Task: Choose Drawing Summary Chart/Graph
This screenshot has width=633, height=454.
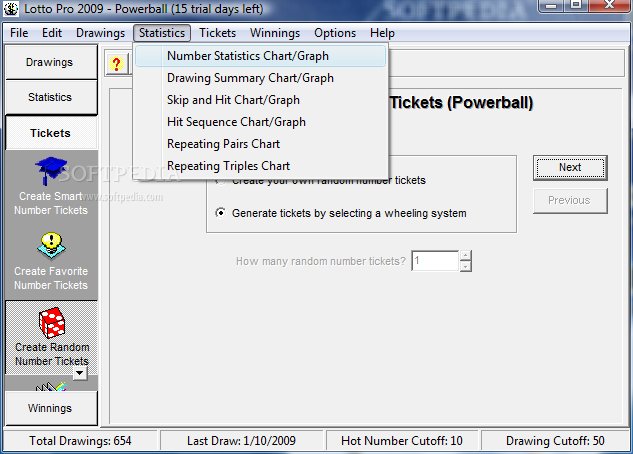Action: [260, 78]
